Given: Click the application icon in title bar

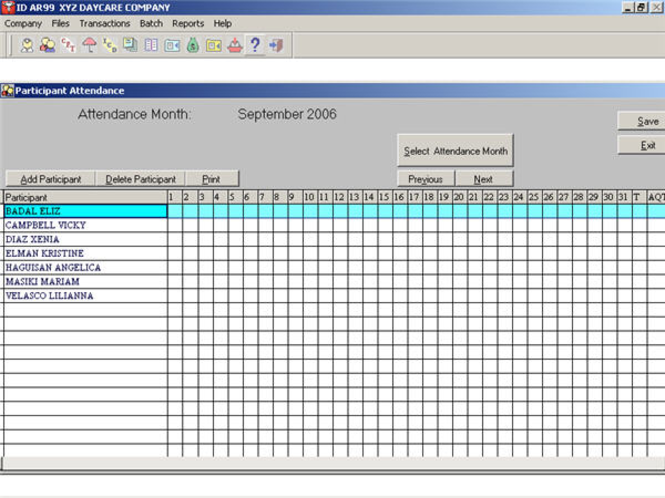Looking at the screenshot, I should (8, 7).
